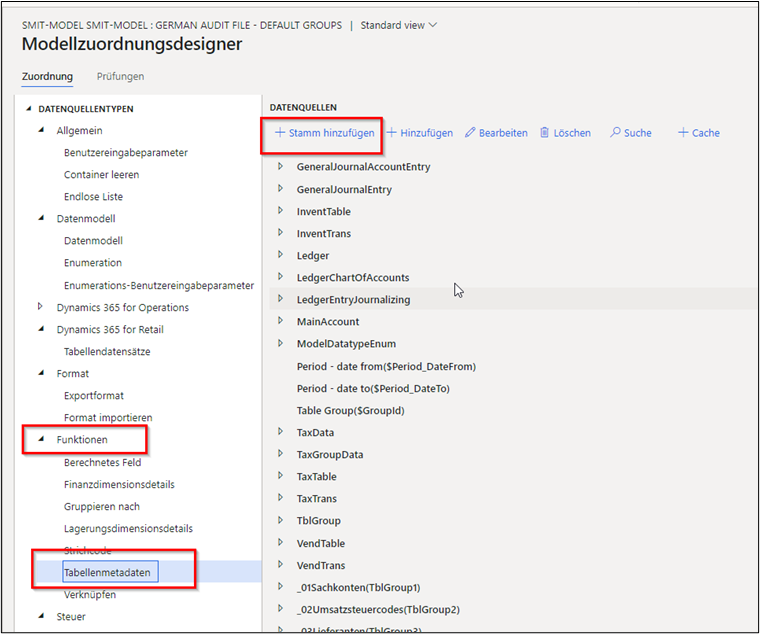Expand the InventTable data source
The image size is (760, 634).
(280, 210)
